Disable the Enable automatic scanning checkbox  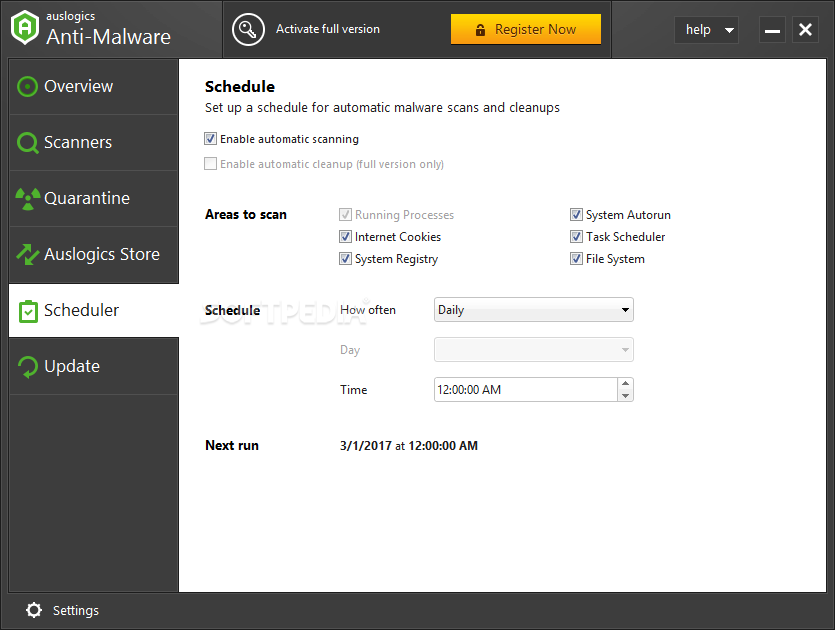211,139
